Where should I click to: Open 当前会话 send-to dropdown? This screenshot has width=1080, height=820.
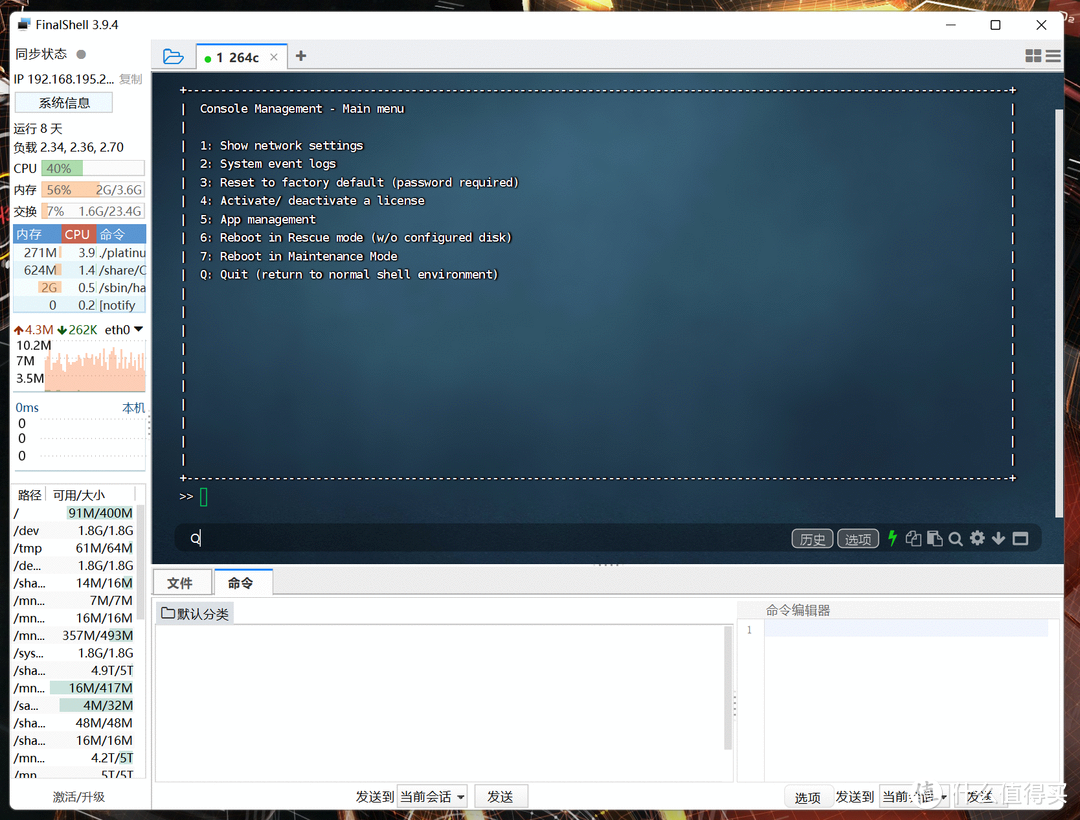(432, 797)
